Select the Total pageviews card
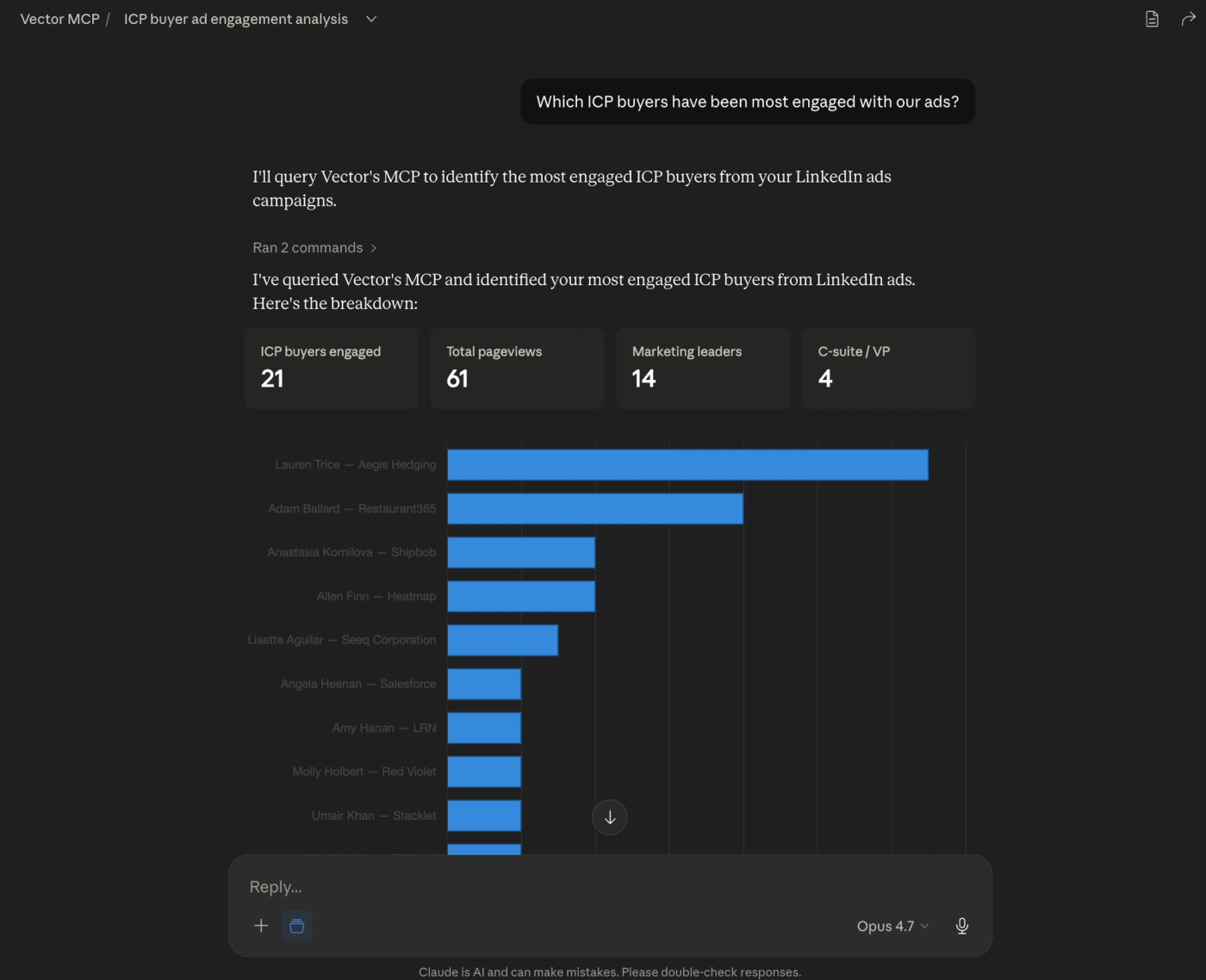 pos(518,368)
